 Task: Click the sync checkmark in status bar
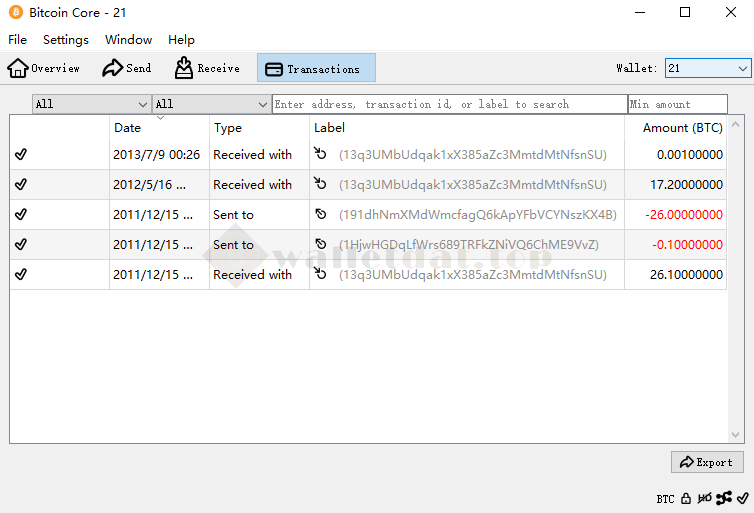point(742,498)
